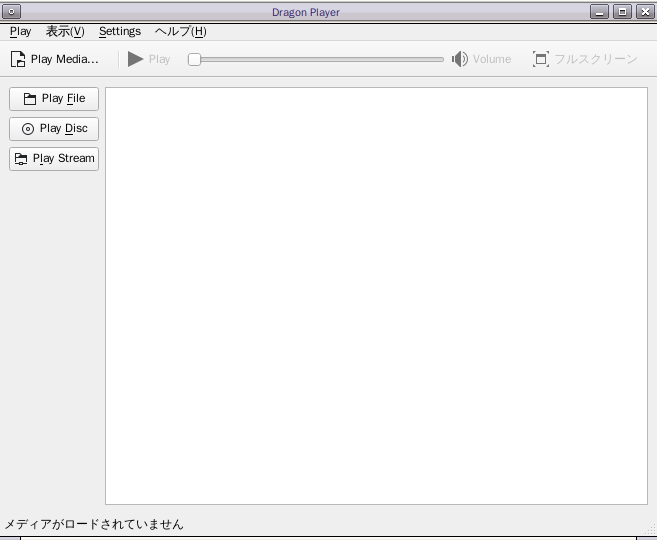The height and width of the screenshot is (540, 657).
Task: Click the Play File button
Action: pos(54,99)
